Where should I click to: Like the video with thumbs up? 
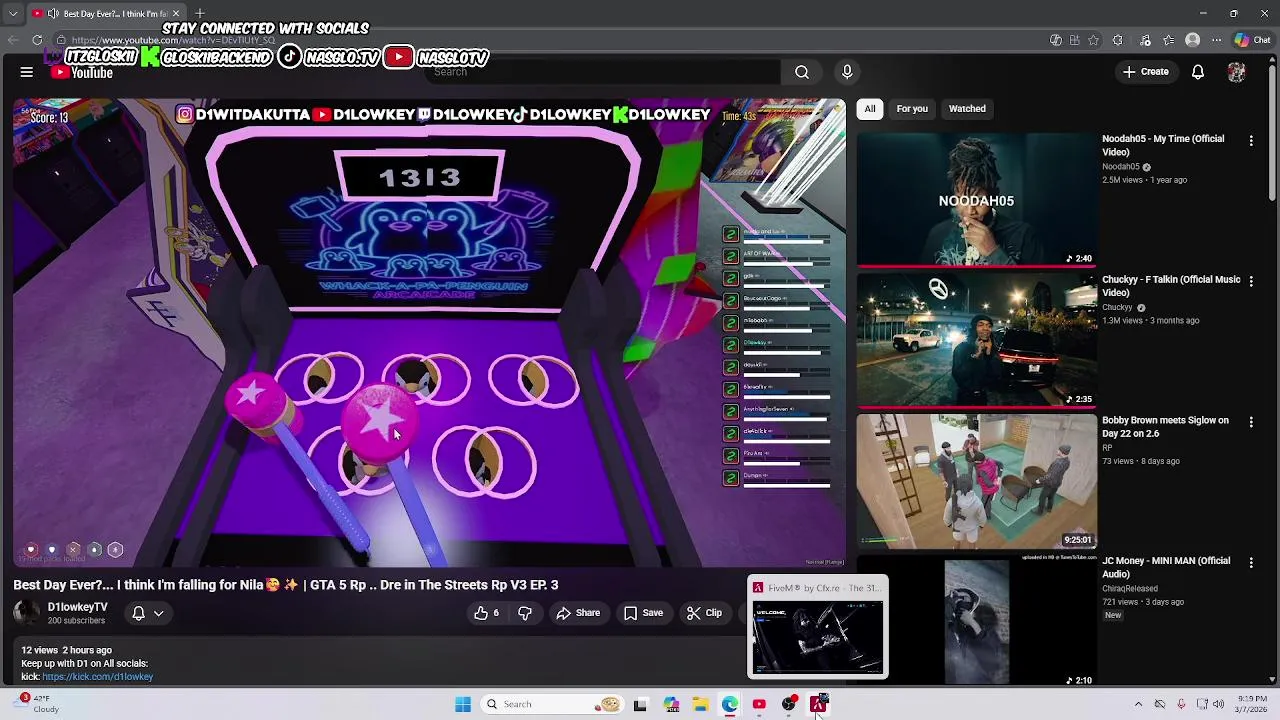pyautogui.click(x=487, y=613)
